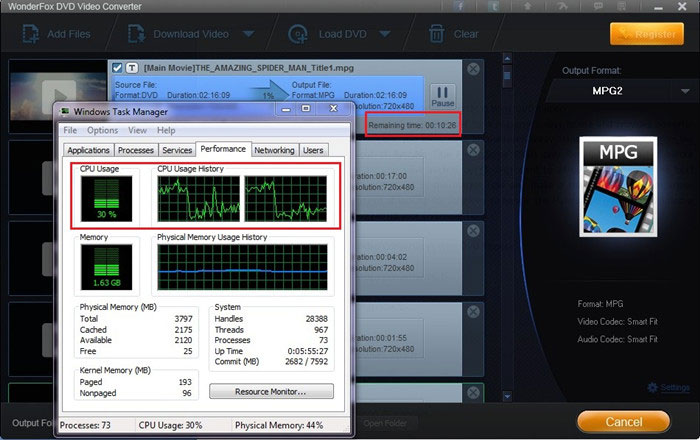Click the Physical Memory Usage History graph
The height and width of the screenshot is (440, 700).
point(242,267)
